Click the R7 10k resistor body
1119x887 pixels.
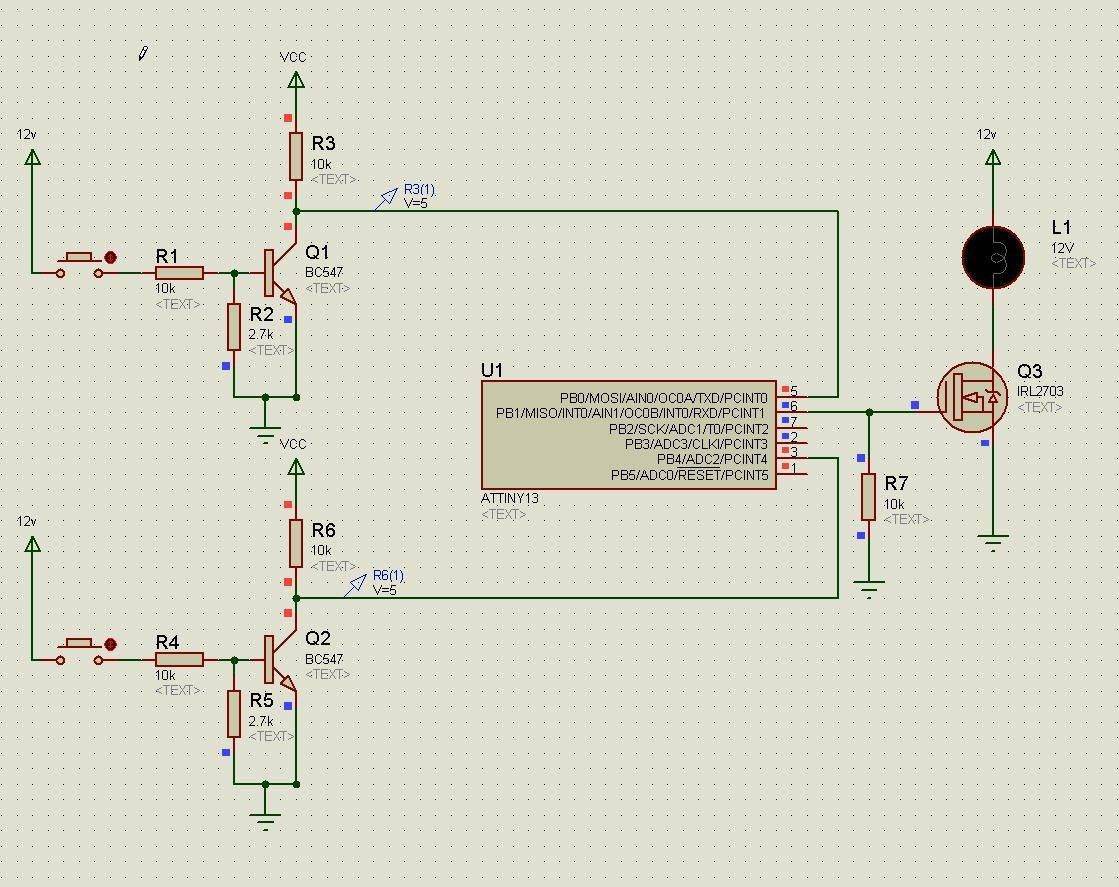click(868, 497)
